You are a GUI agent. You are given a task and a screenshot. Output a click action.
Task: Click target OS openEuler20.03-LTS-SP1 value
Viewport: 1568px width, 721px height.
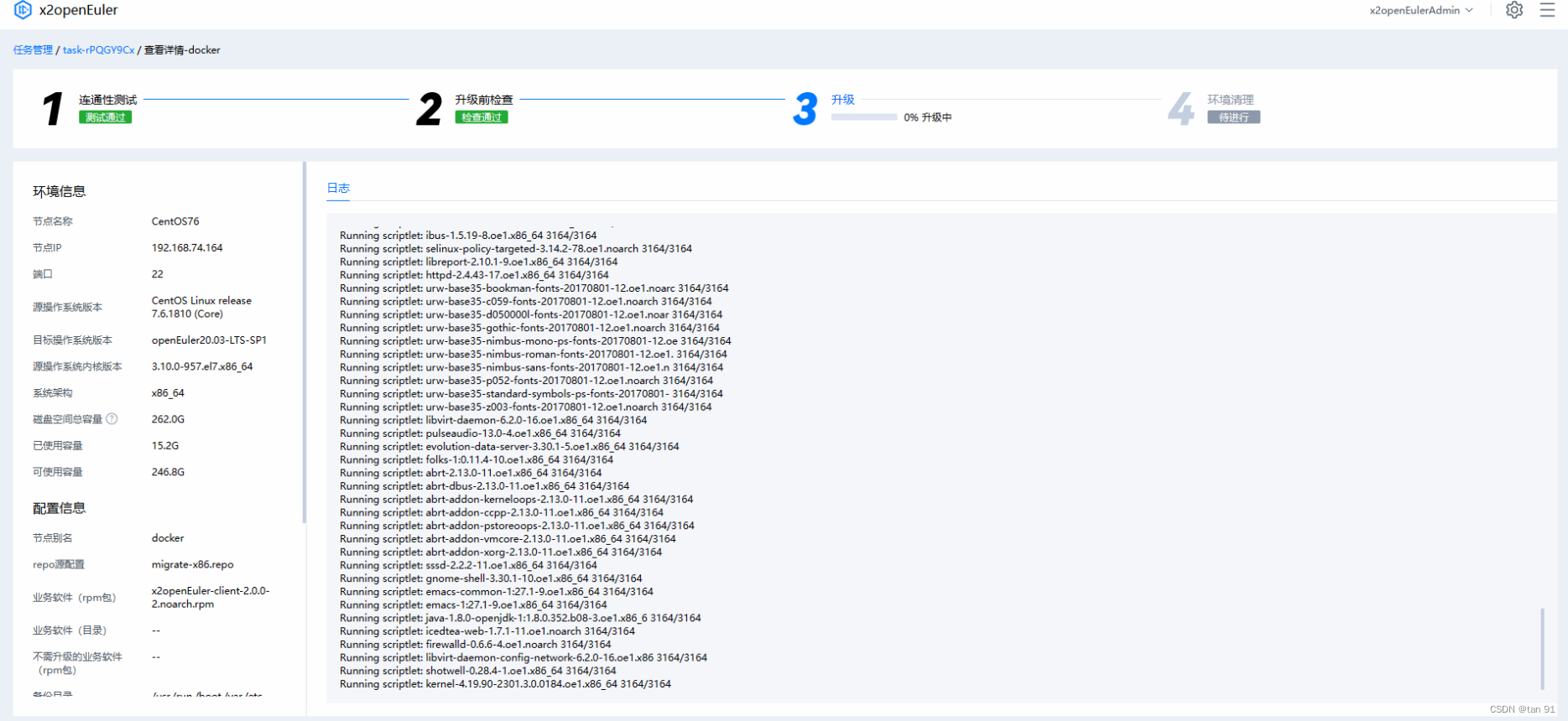click(x=209, y=340)
